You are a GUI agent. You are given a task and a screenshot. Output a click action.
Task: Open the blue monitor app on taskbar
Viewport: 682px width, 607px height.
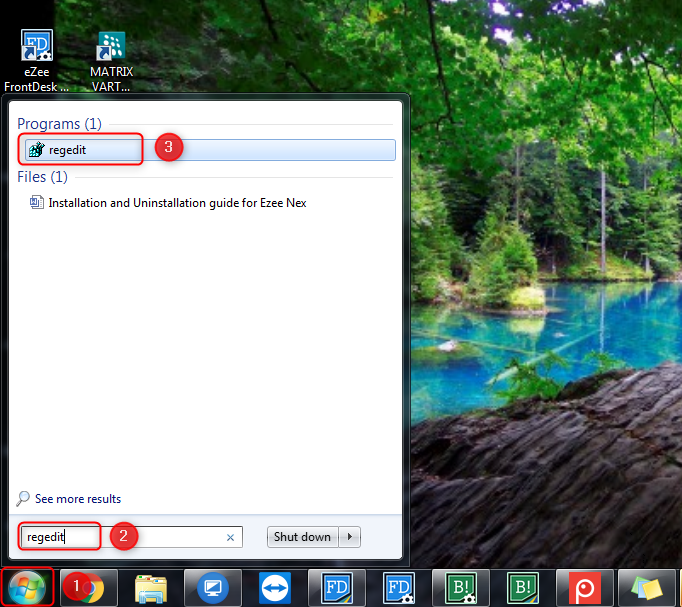pos(213,588)
